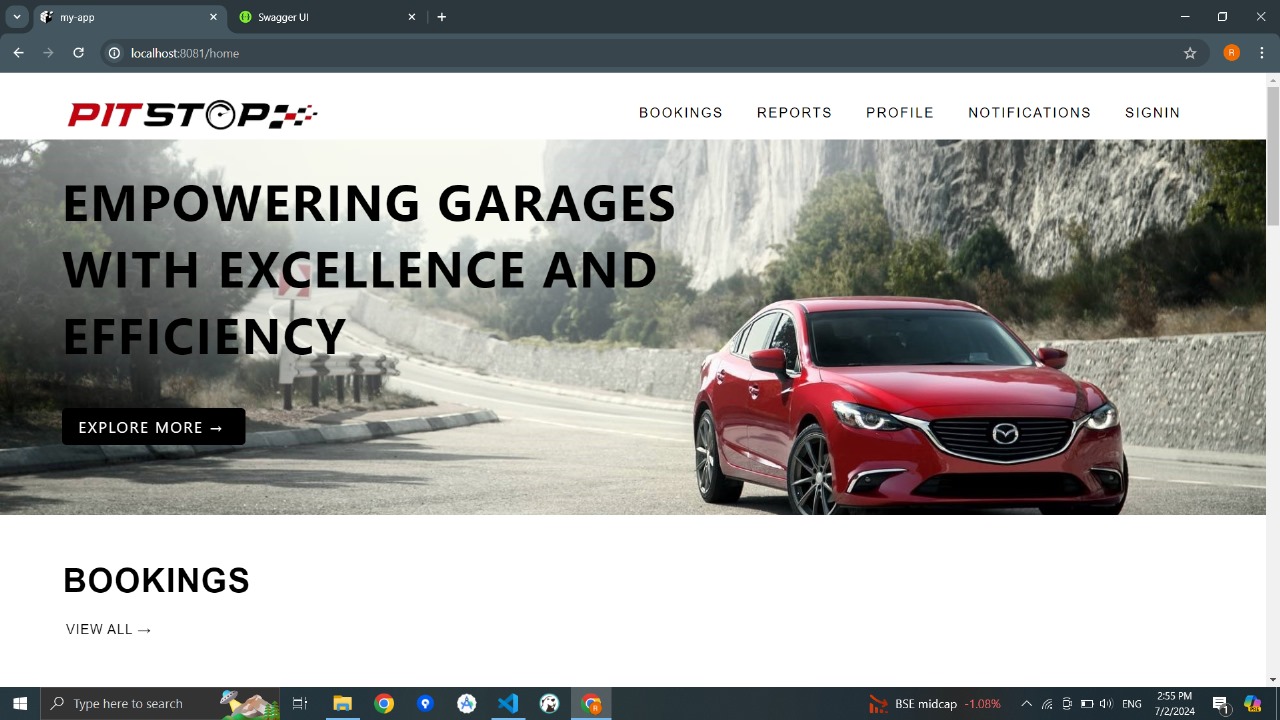Show hidden system tray icons

click(x=1026, y=704)
